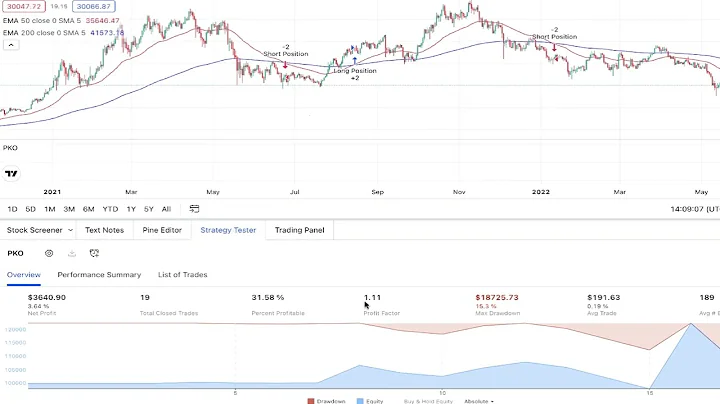Collapse the indicator legend with the up-chevron
This screenshot has width=720, height=404.
(x=11, y=45)
